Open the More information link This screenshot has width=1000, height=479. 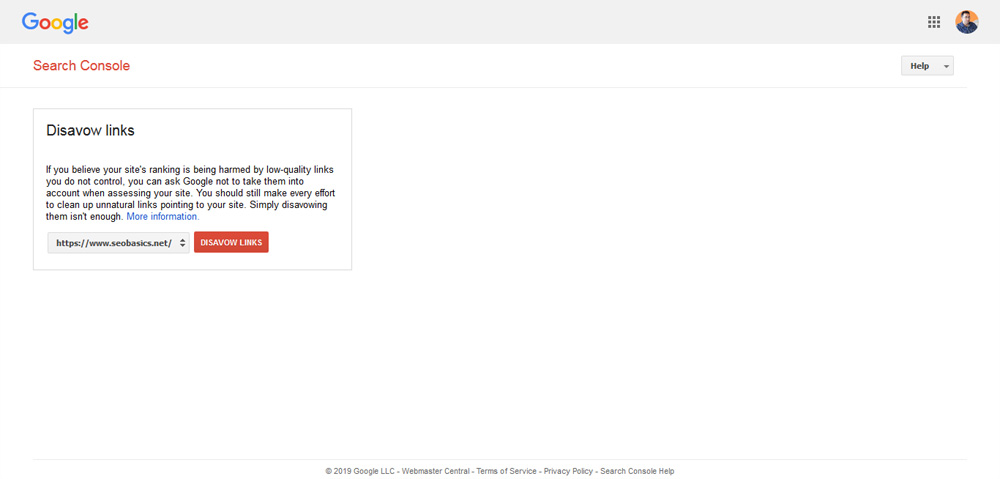click(163, 217)
